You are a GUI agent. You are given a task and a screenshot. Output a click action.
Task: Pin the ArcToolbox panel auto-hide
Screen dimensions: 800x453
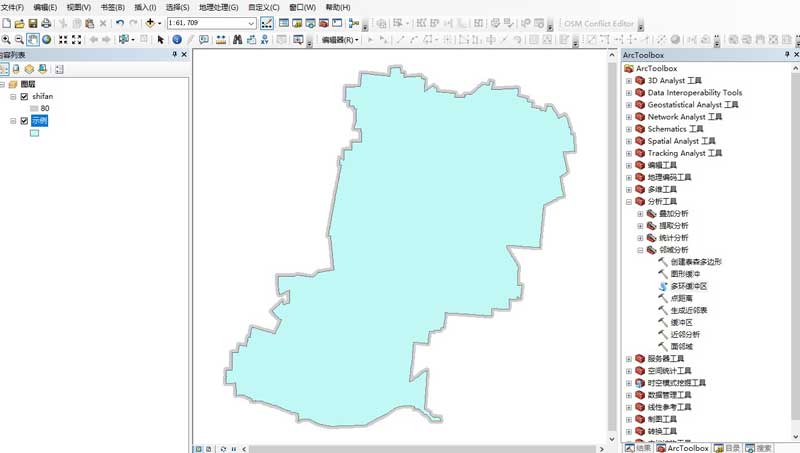(787, 55)
